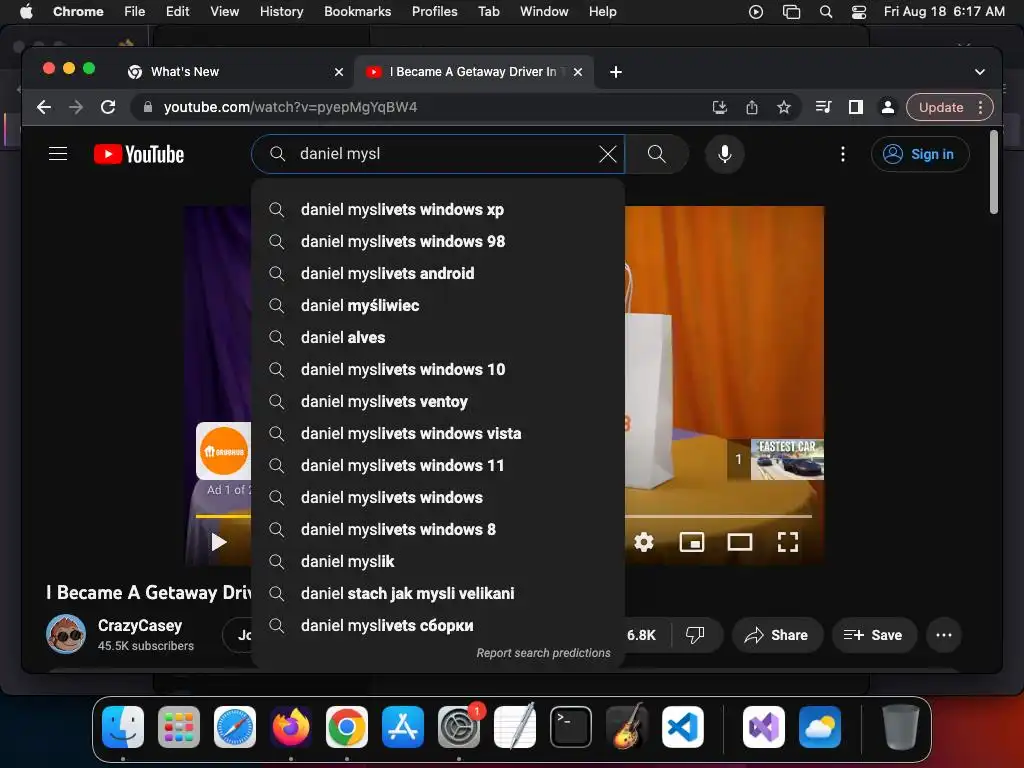Screen dimensions: 1024x768
Task: Dislike the video
Action: tap(696, 635)
